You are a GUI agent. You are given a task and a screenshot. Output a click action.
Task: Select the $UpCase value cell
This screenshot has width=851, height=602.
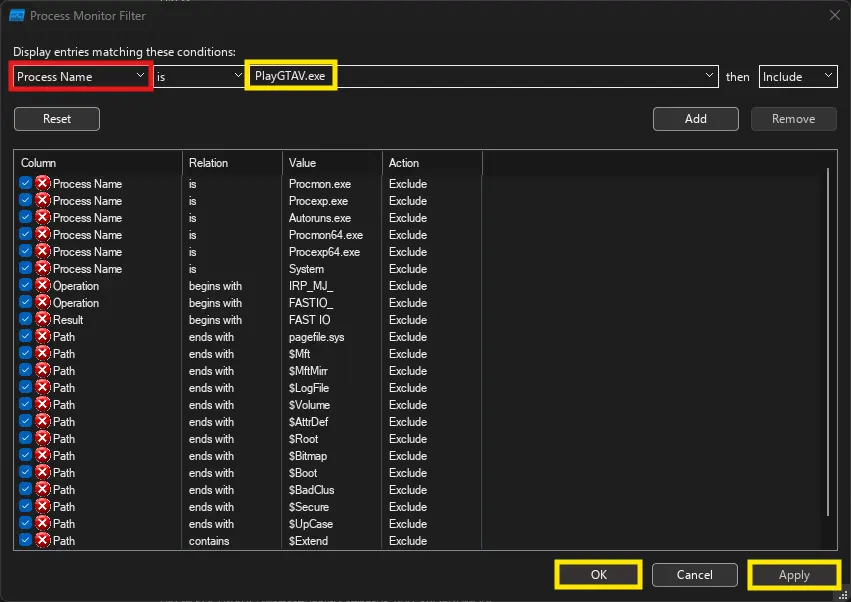[x=310, y=524]
